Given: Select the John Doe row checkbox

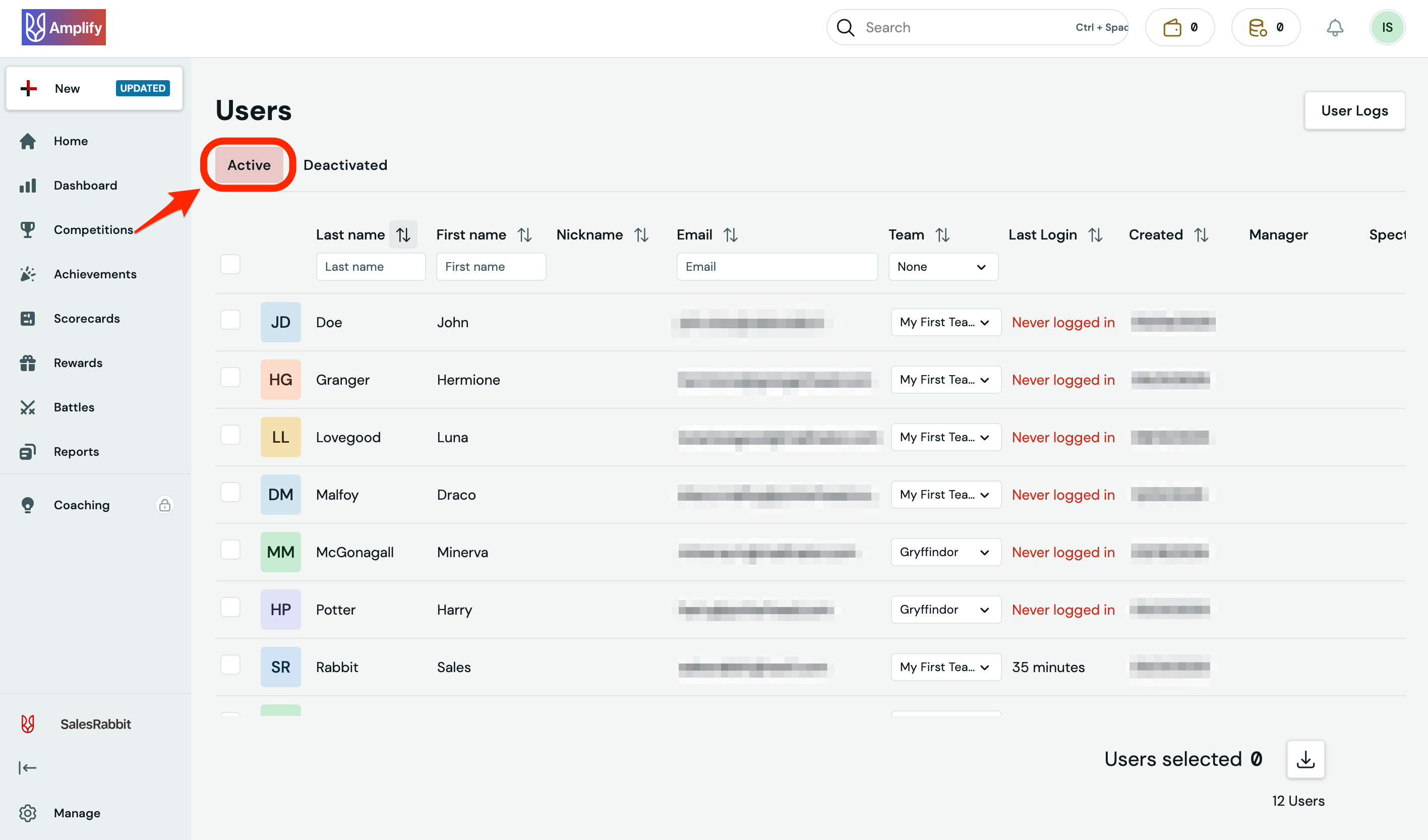Looking at the screenshot, I should pyautogui.click(x=230, y=320).
